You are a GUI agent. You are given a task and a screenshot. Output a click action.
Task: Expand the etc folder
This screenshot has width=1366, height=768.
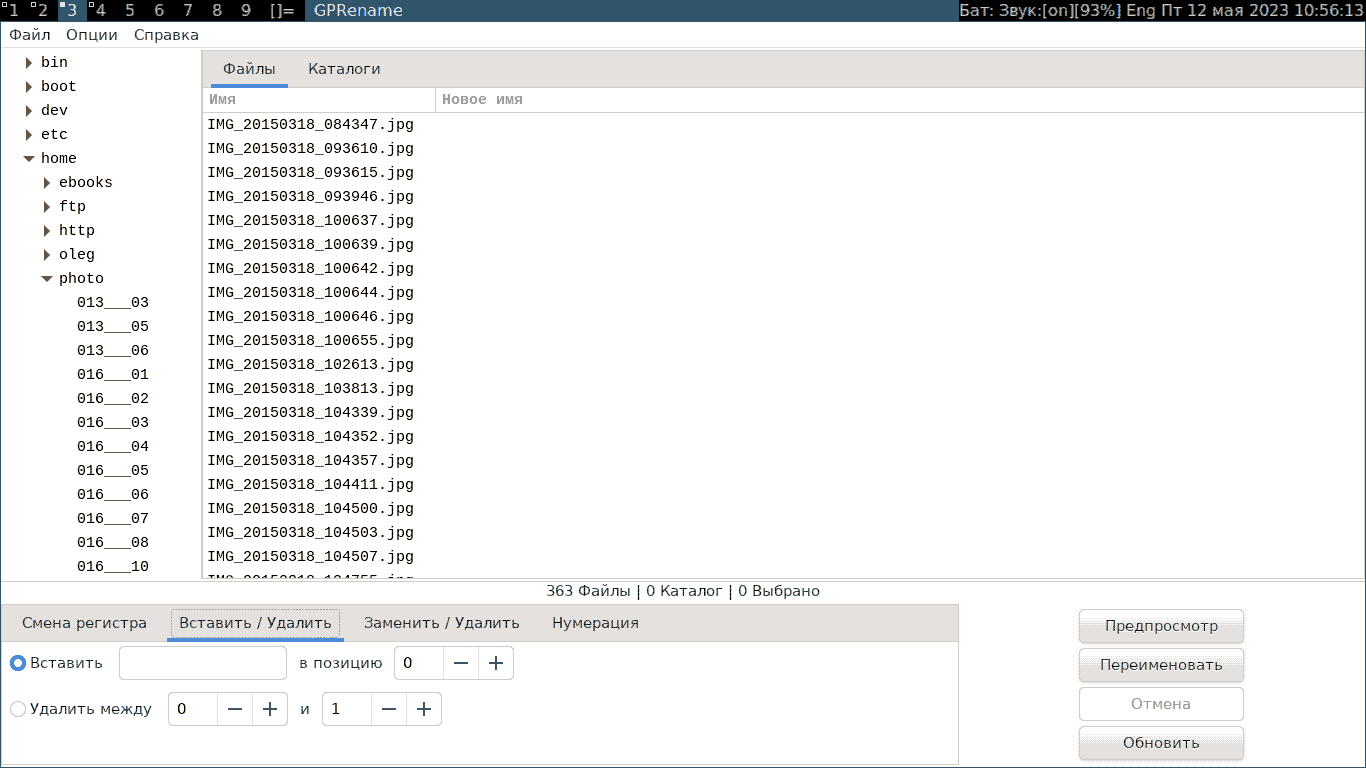[x=29, y=135]
